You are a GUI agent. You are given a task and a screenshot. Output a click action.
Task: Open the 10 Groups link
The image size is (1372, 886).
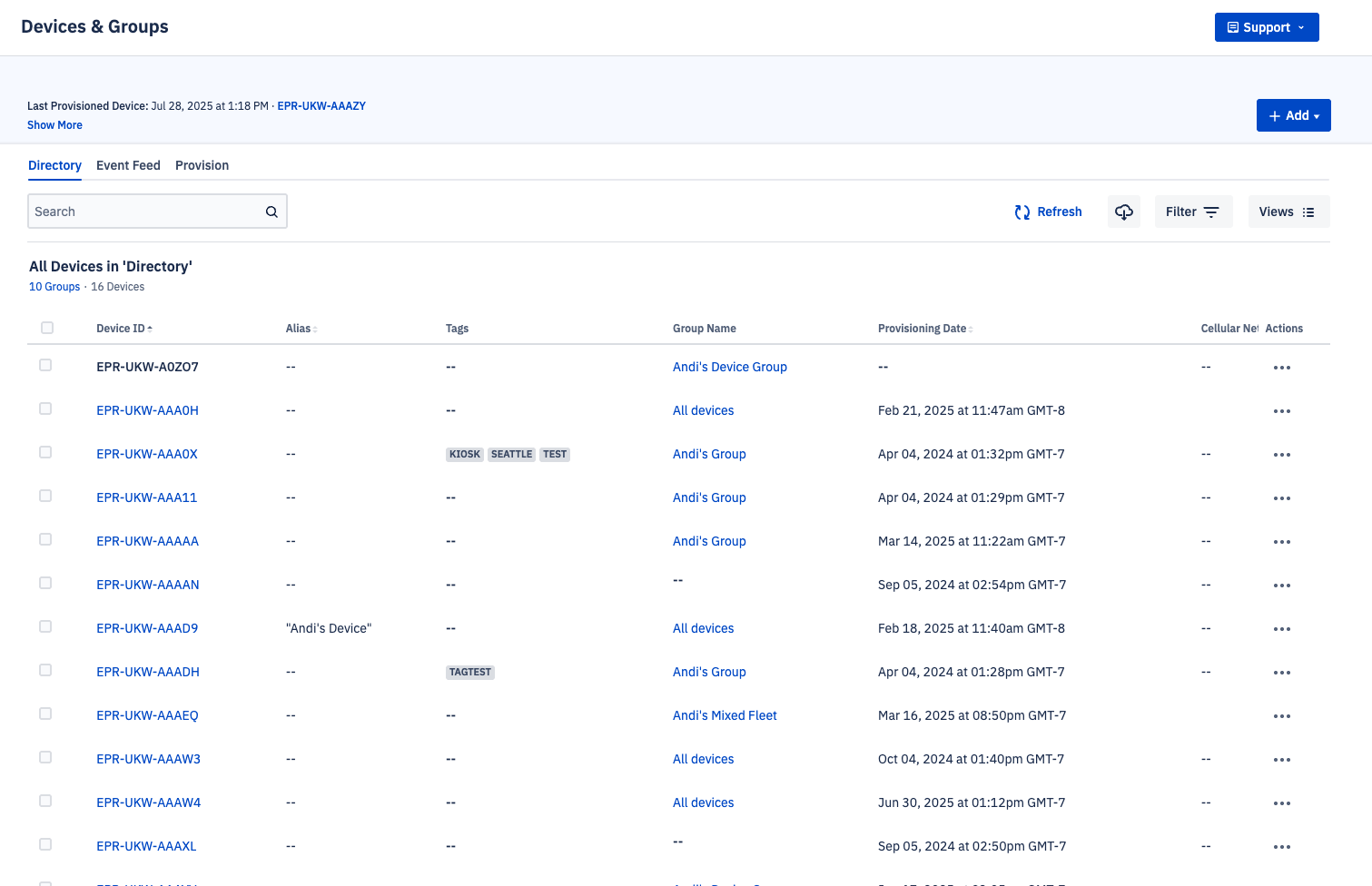click(54, 287)
